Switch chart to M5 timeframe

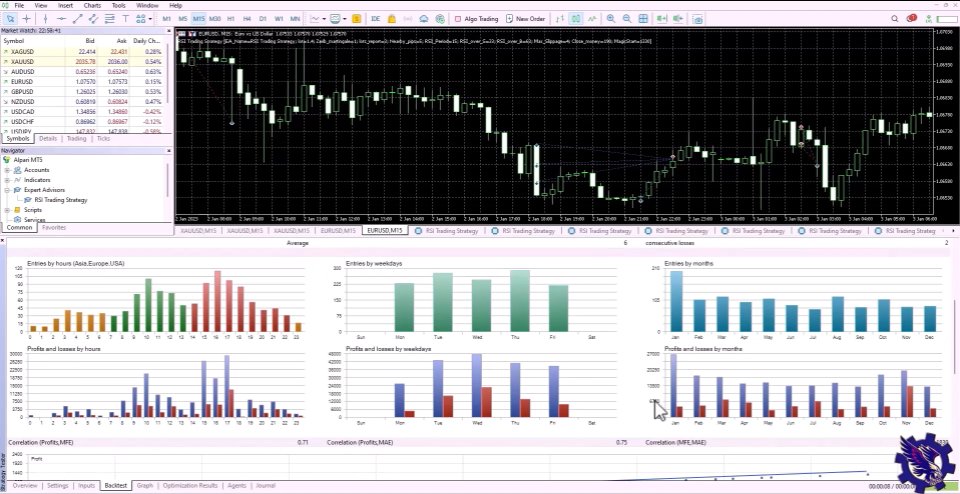[x=182, y=19]
